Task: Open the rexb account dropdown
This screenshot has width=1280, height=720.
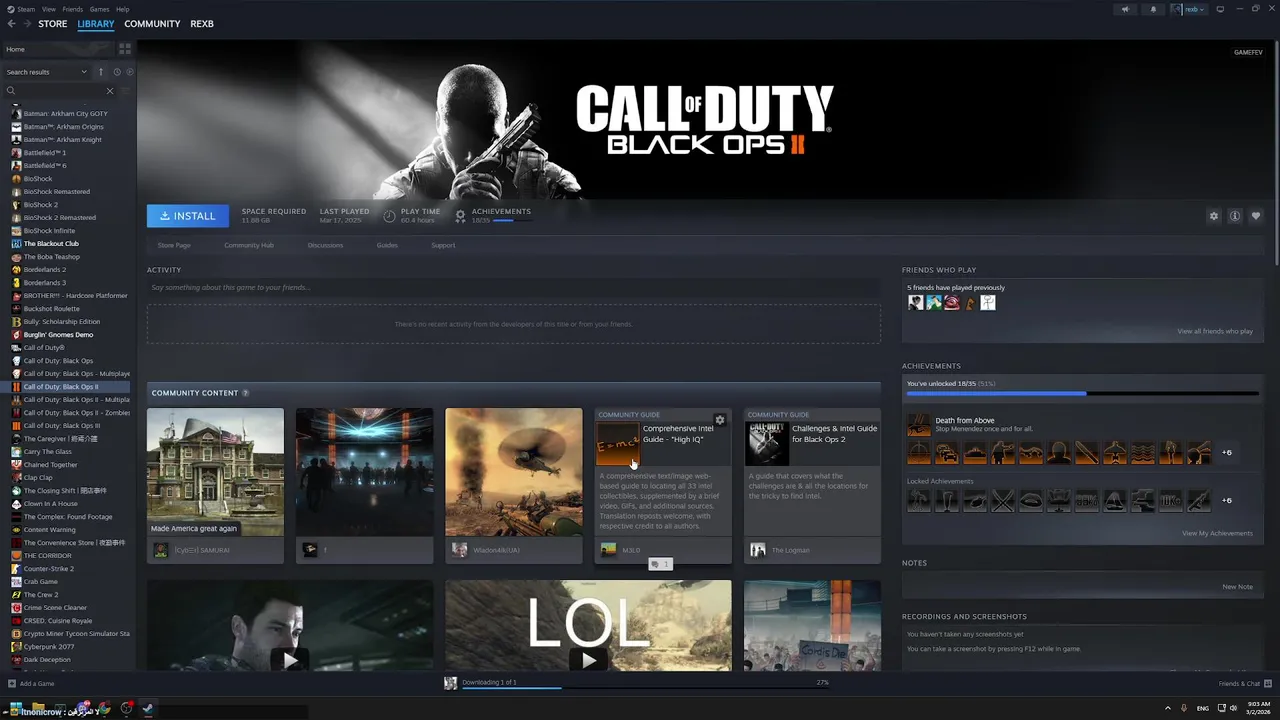Action: pos(1189,9)
